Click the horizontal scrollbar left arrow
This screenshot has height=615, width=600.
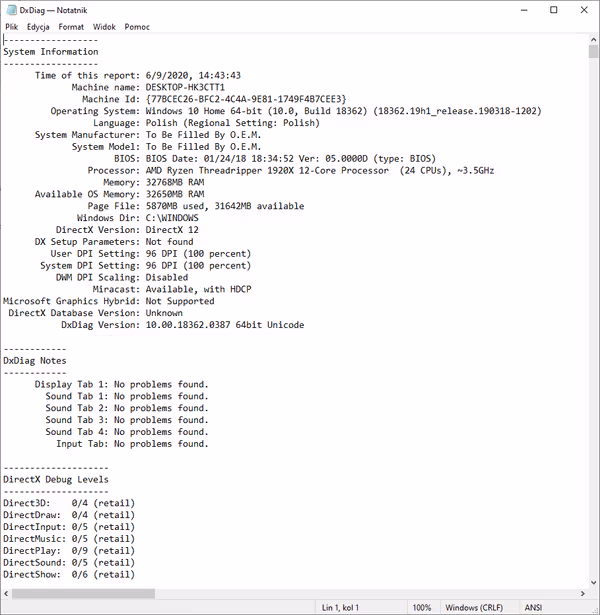(x=6, y=593)
